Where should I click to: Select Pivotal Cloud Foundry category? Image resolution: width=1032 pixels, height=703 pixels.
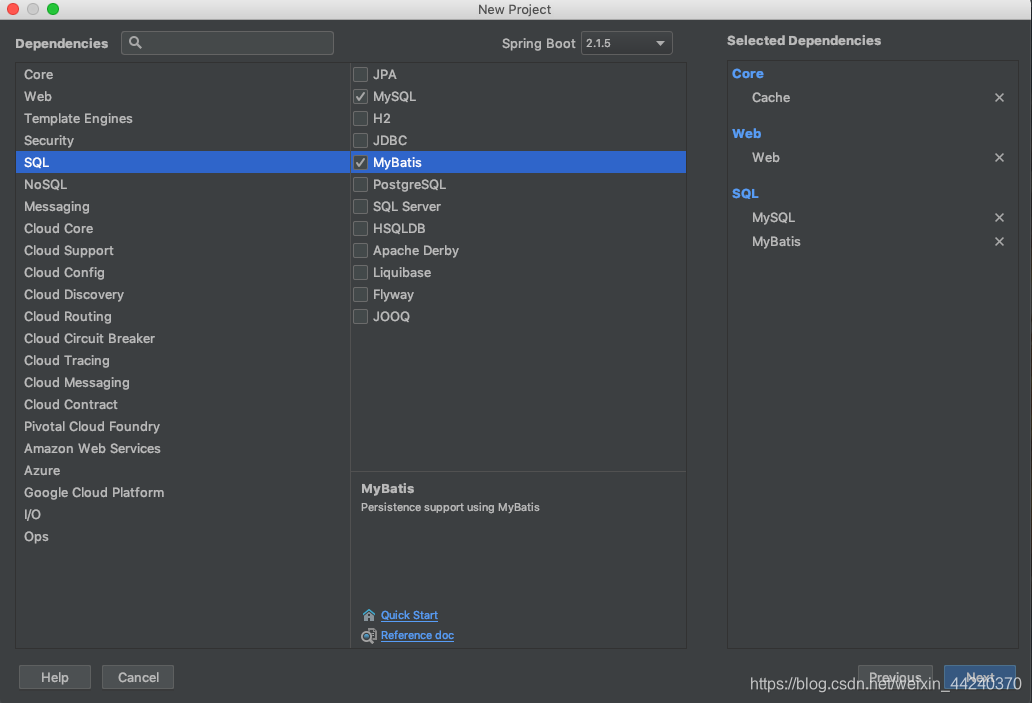(x=183, y=427)
